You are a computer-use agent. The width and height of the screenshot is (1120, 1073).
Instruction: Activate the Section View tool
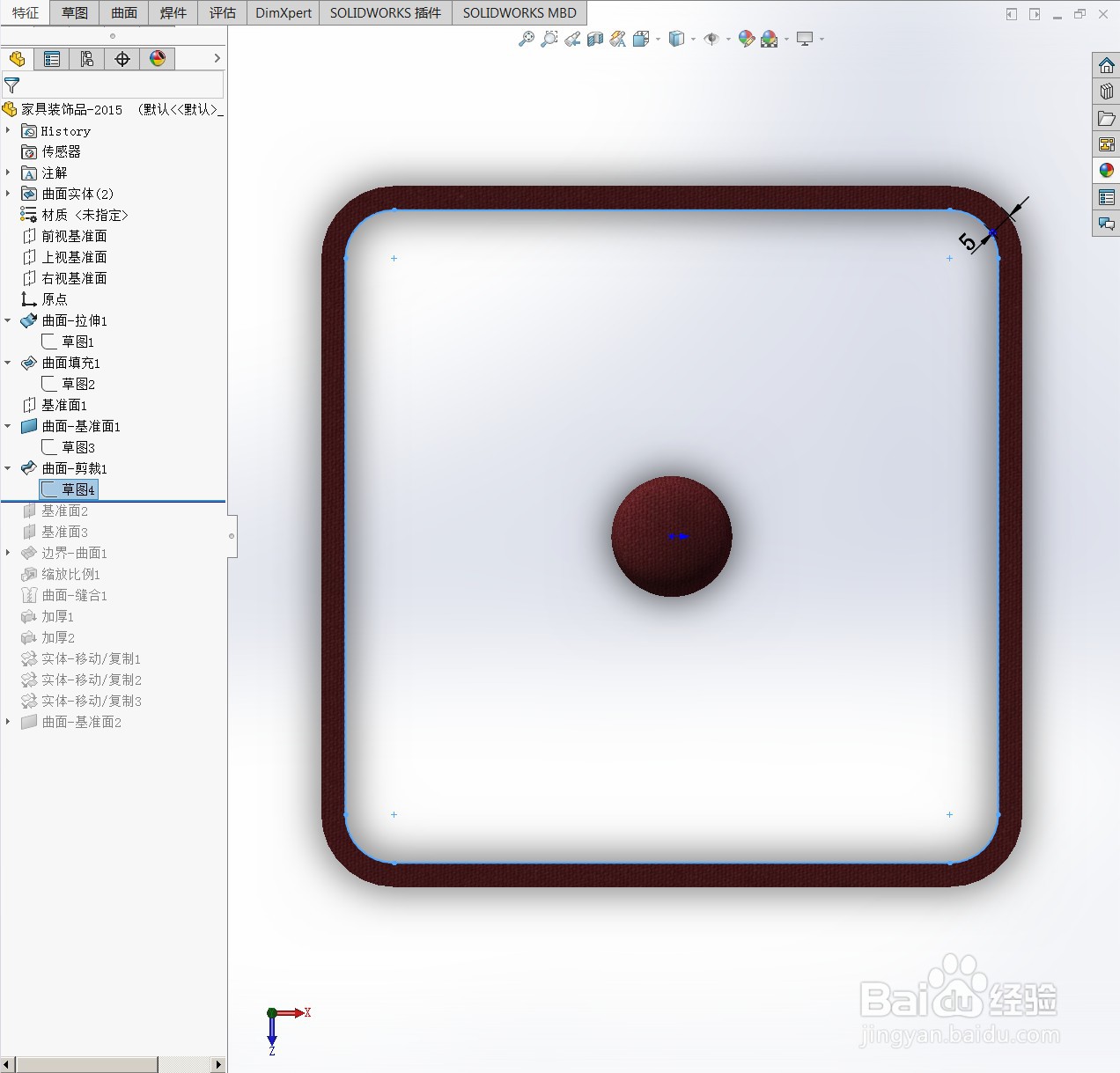(595, 39)
